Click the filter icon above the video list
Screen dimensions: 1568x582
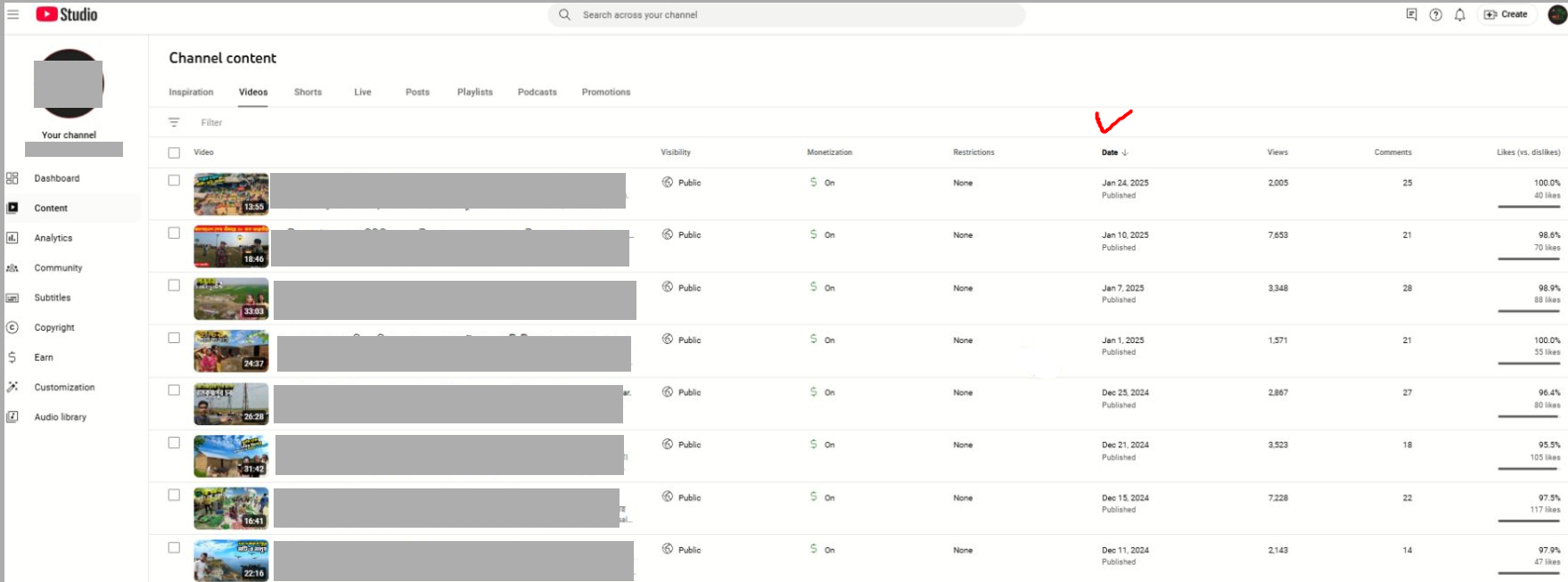coord(174,122)
